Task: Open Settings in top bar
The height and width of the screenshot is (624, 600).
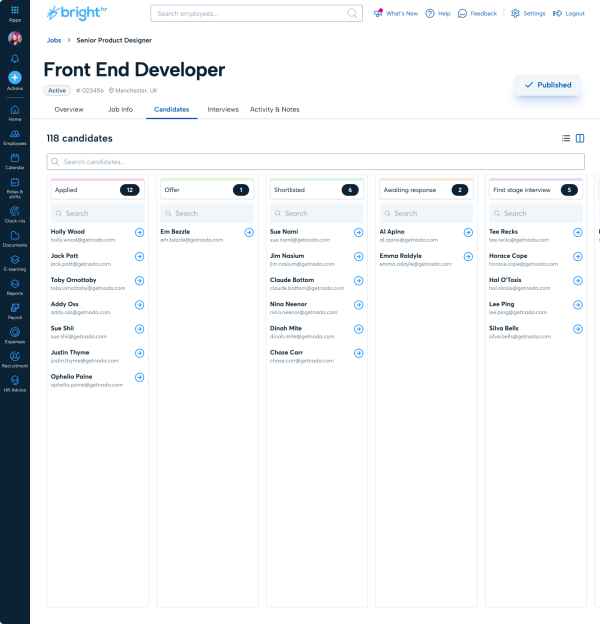Action: pyautogui.click(x=528, y=13)
